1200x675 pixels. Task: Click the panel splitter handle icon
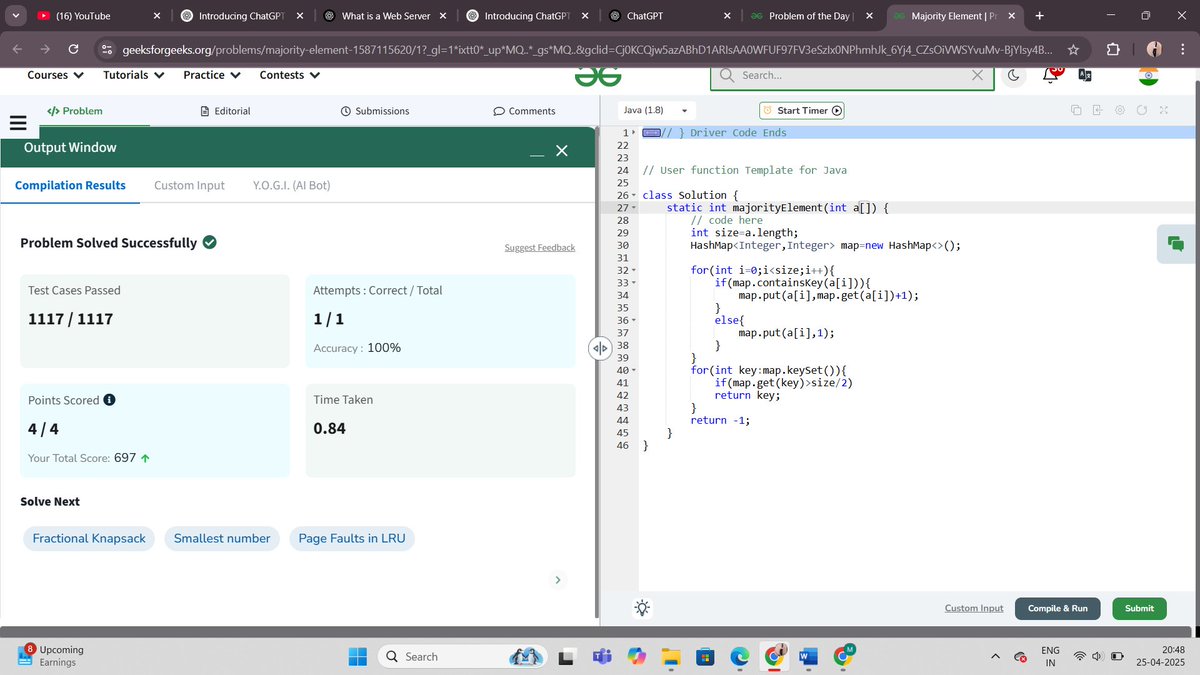tap(598, 348)
